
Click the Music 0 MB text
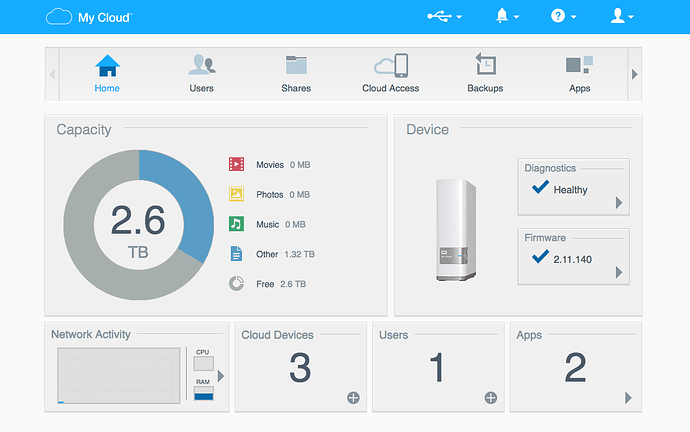pyautogui.click(x=281, y=224)
